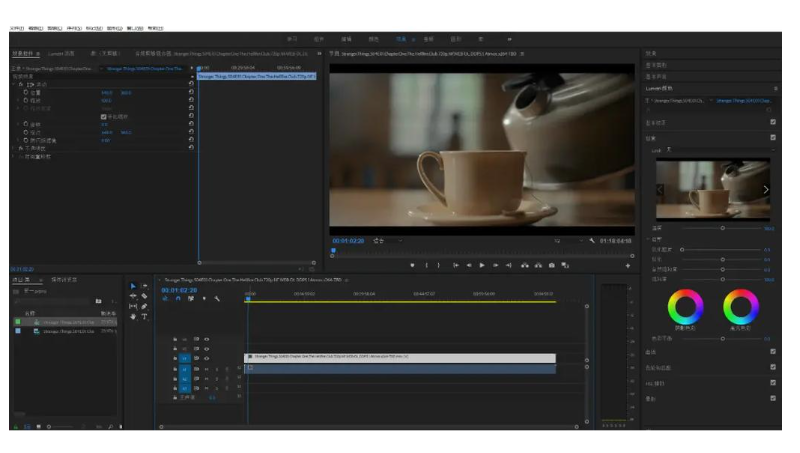
Task: Click the Export Frame camera icon
Action: point(552,265)
